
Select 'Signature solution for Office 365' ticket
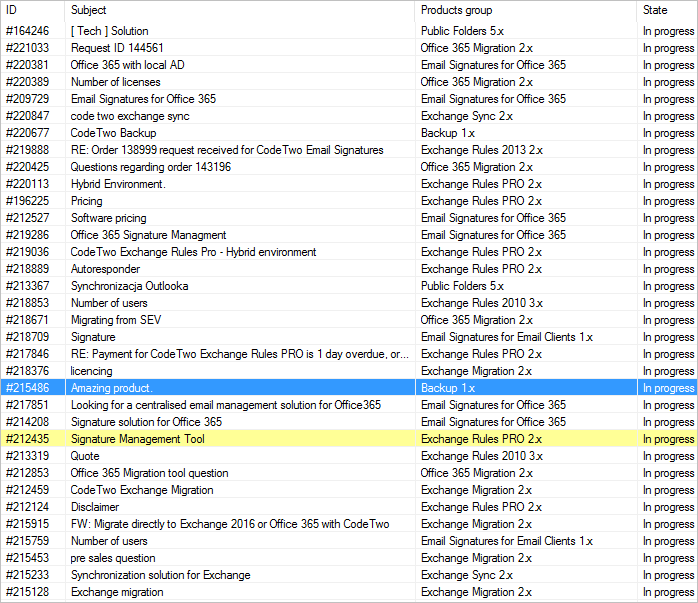(x=146, y=422)
